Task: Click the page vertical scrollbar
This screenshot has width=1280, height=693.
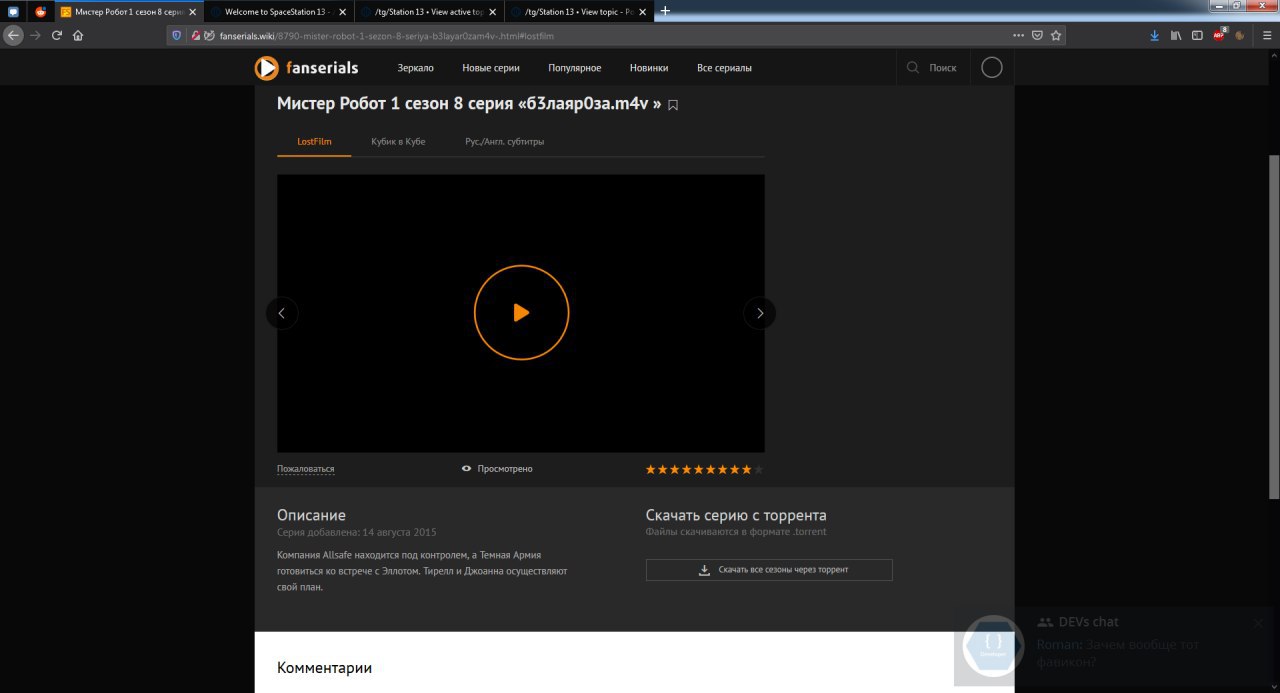Action: [x=1273, y=325]
